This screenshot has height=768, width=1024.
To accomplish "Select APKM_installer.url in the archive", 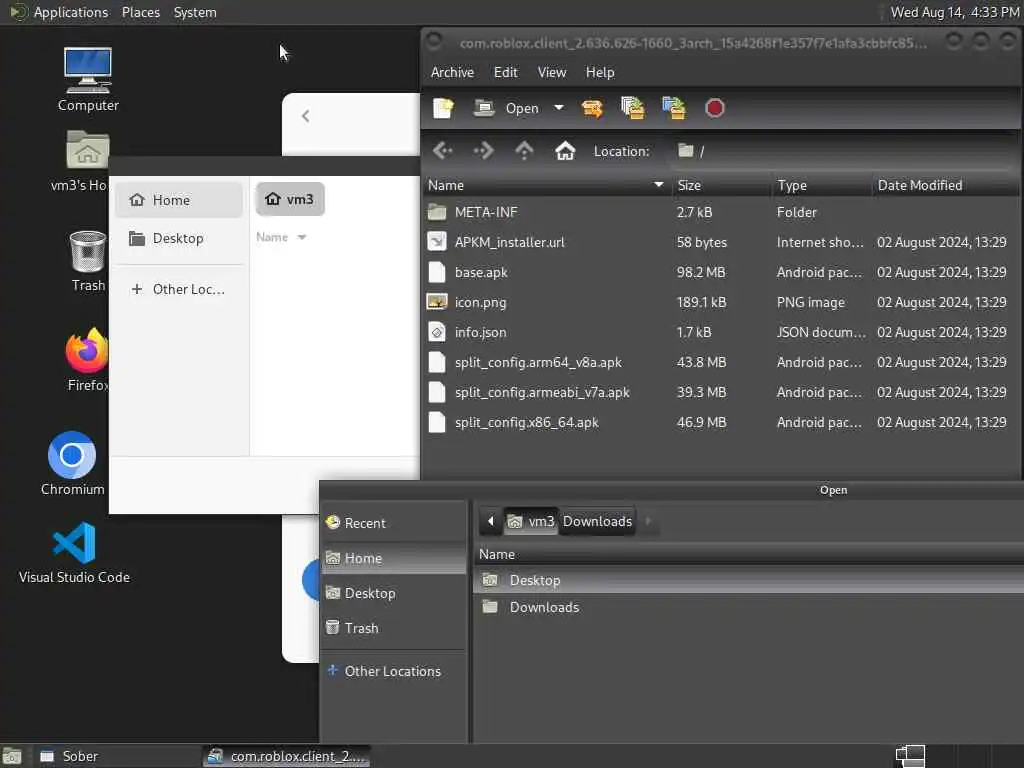I will pyautogui.click(x=721, y=242).
